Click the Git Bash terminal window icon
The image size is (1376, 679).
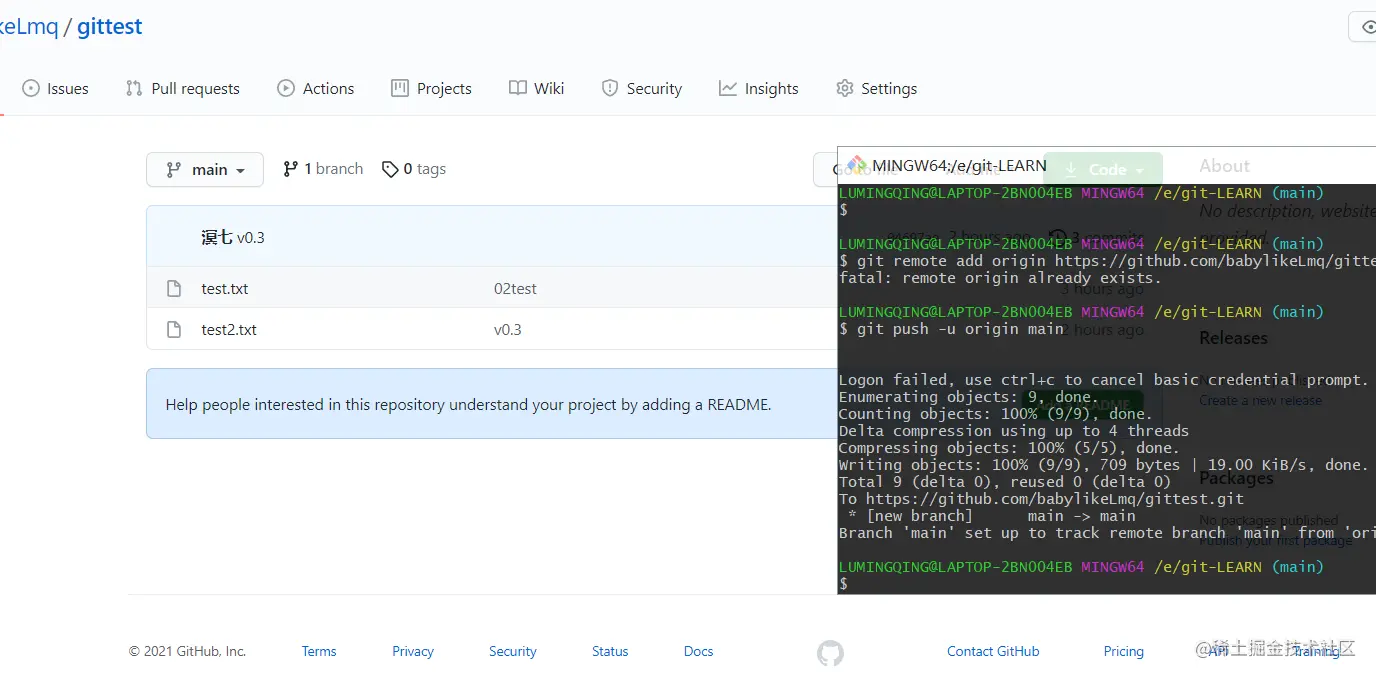(x=856, y=165)
